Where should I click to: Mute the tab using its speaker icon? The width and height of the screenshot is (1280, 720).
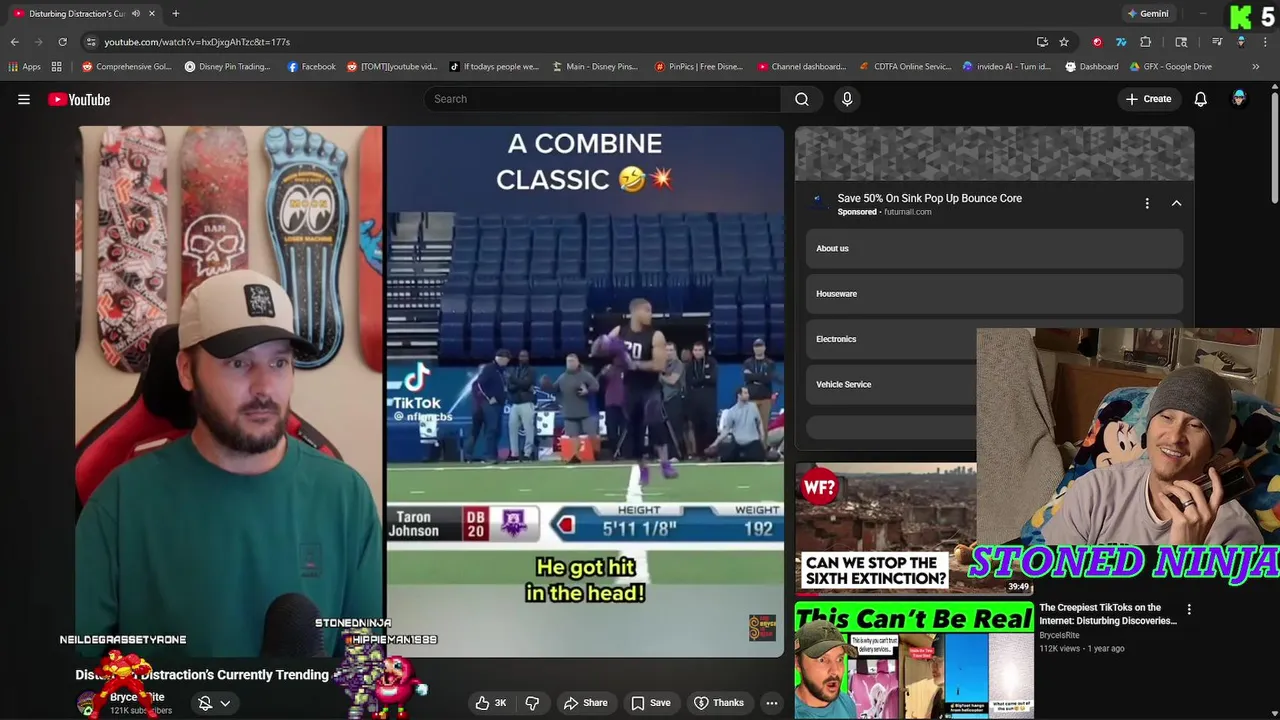coord(135,14)
